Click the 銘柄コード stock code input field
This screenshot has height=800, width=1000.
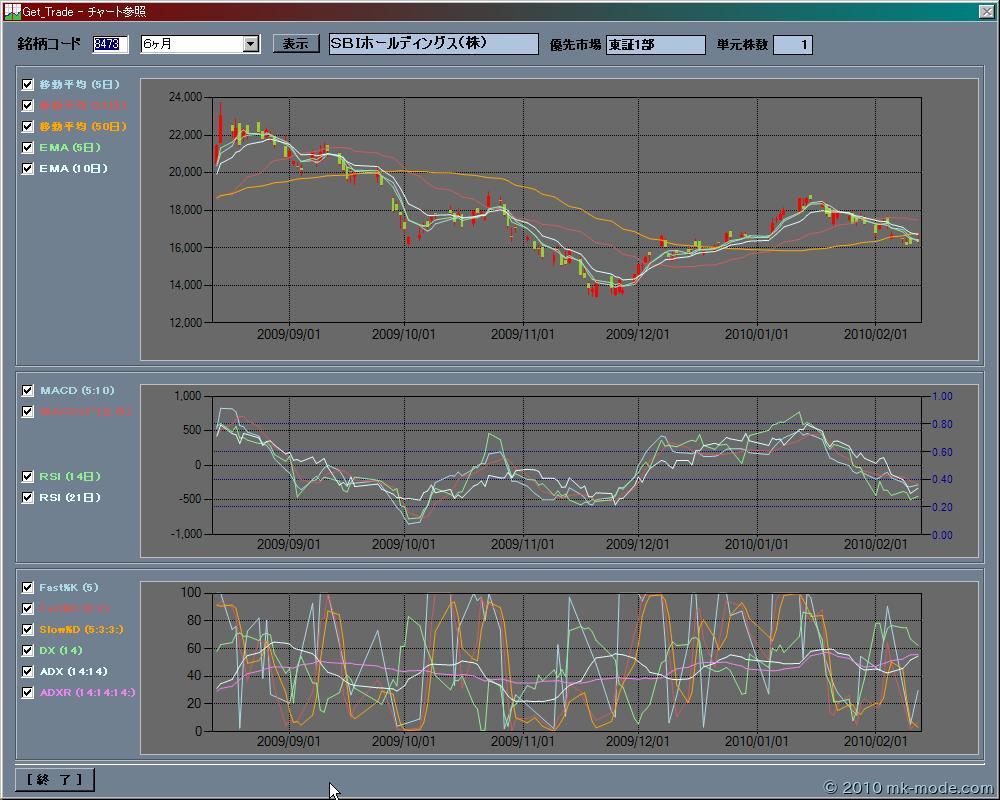pos(109,44)
